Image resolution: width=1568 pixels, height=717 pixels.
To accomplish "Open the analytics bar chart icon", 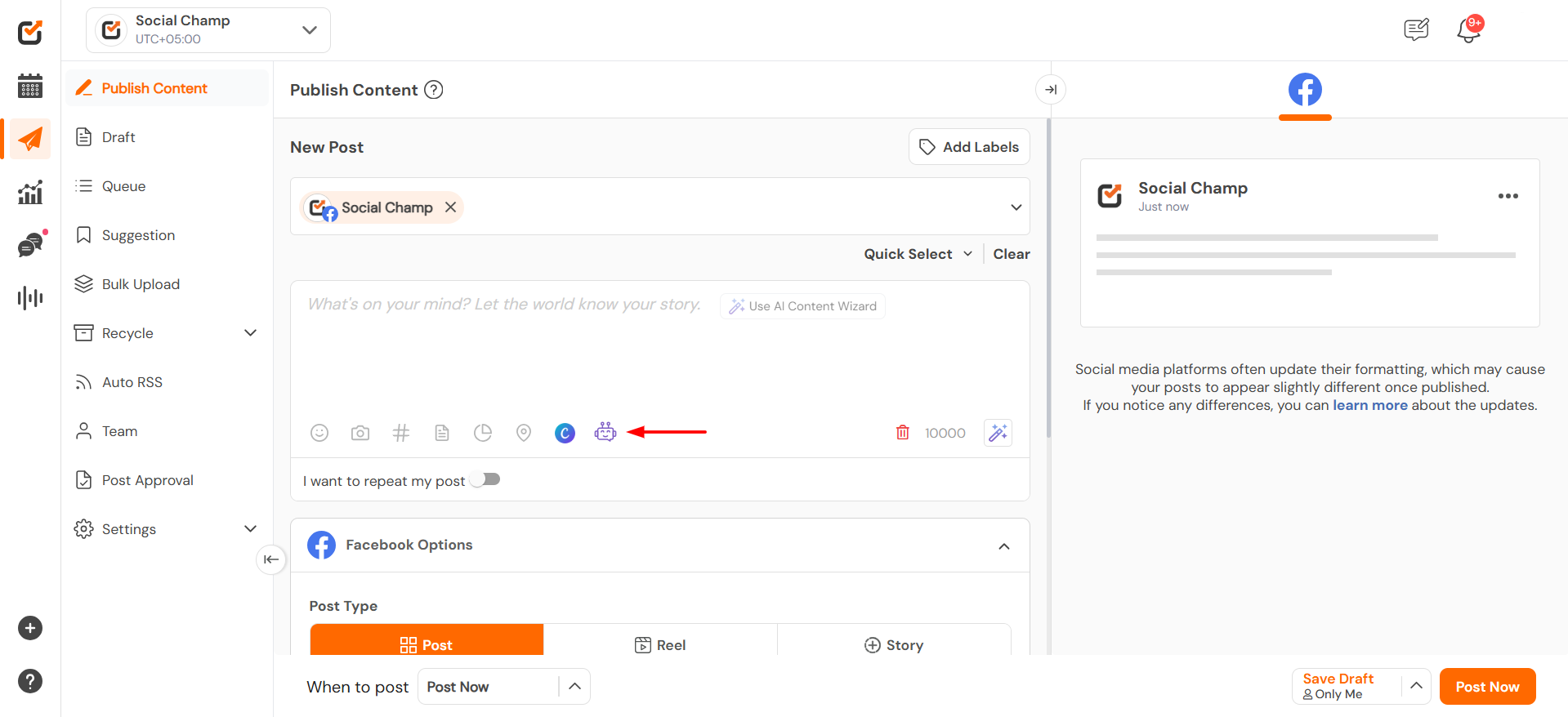I will [x=30, y=193].
